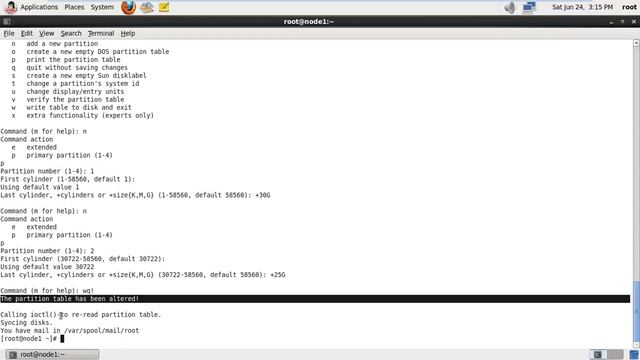This screenshot has height=360, width=640.
Task: Maximize the root@node1 terminal window
Action: click(622, 22)
